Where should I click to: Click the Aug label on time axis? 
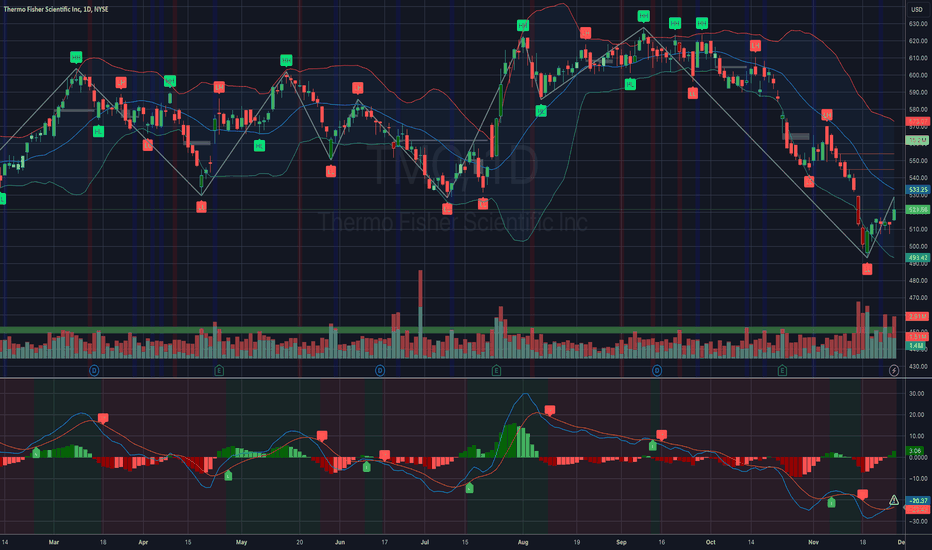click(x=523, y=542)
